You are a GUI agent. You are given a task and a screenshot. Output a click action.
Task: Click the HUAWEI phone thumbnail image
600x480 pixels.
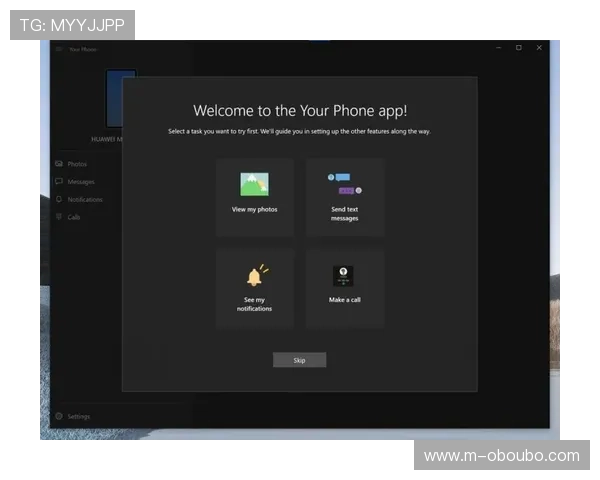click(x=120, y=98)
